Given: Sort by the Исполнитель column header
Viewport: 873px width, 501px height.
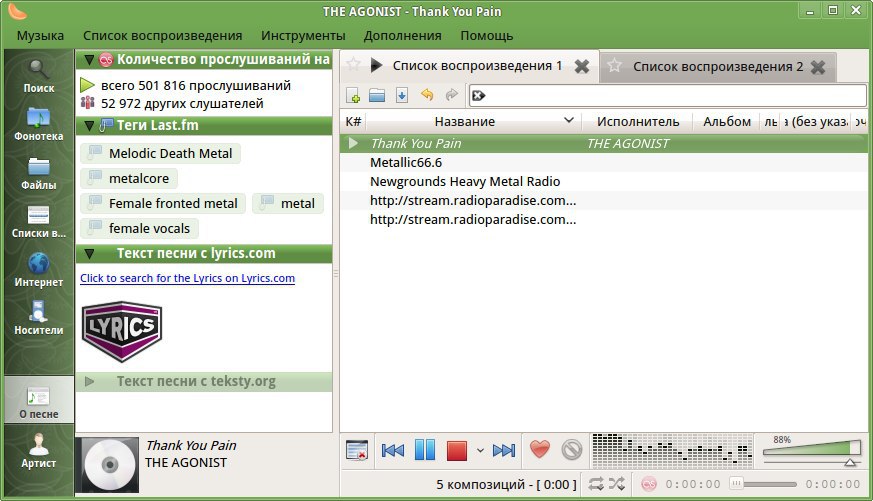Looking at the screenshot, I should 638,121.
